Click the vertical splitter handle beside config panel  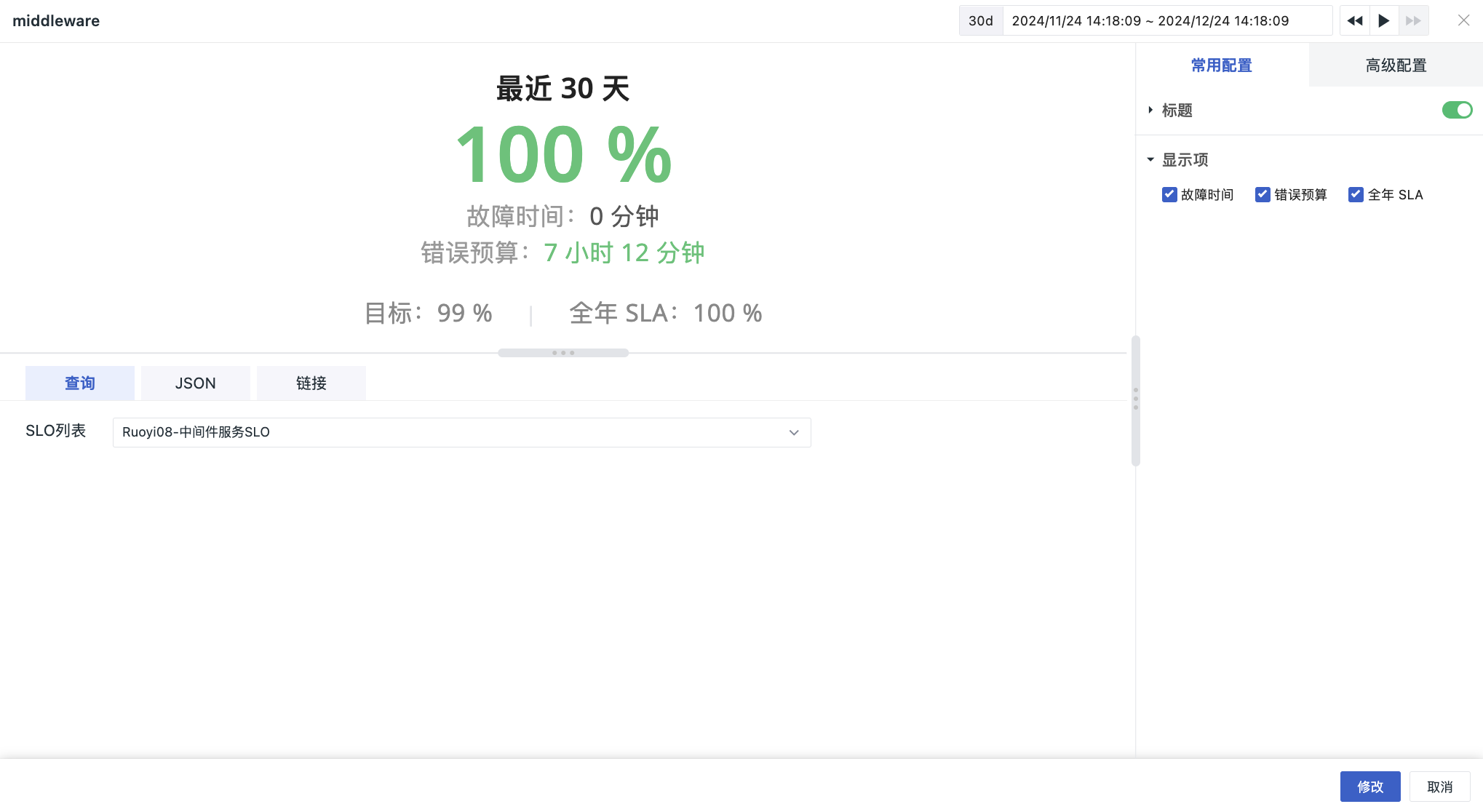click(x=1135, y=399)
